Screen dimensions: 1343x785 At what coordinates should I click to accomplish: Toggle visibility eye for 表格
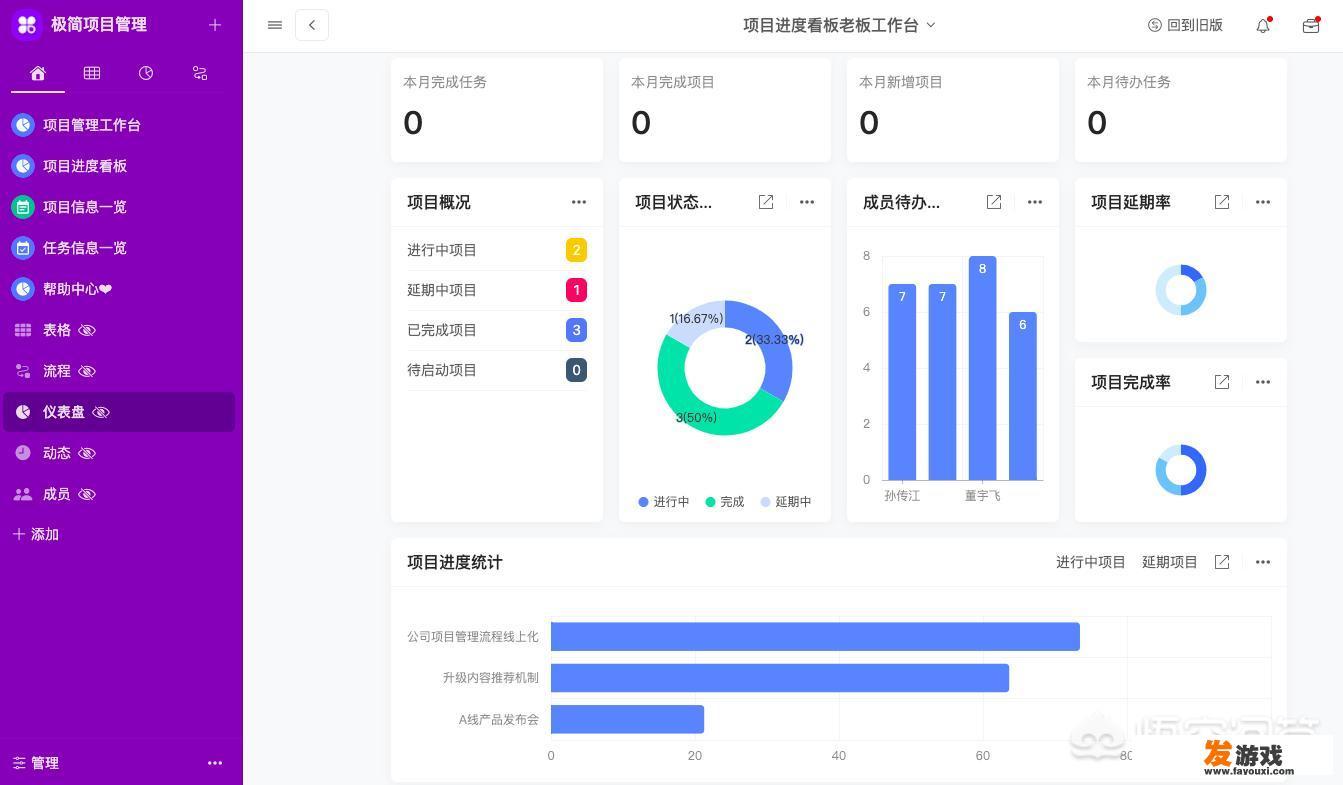87,330
